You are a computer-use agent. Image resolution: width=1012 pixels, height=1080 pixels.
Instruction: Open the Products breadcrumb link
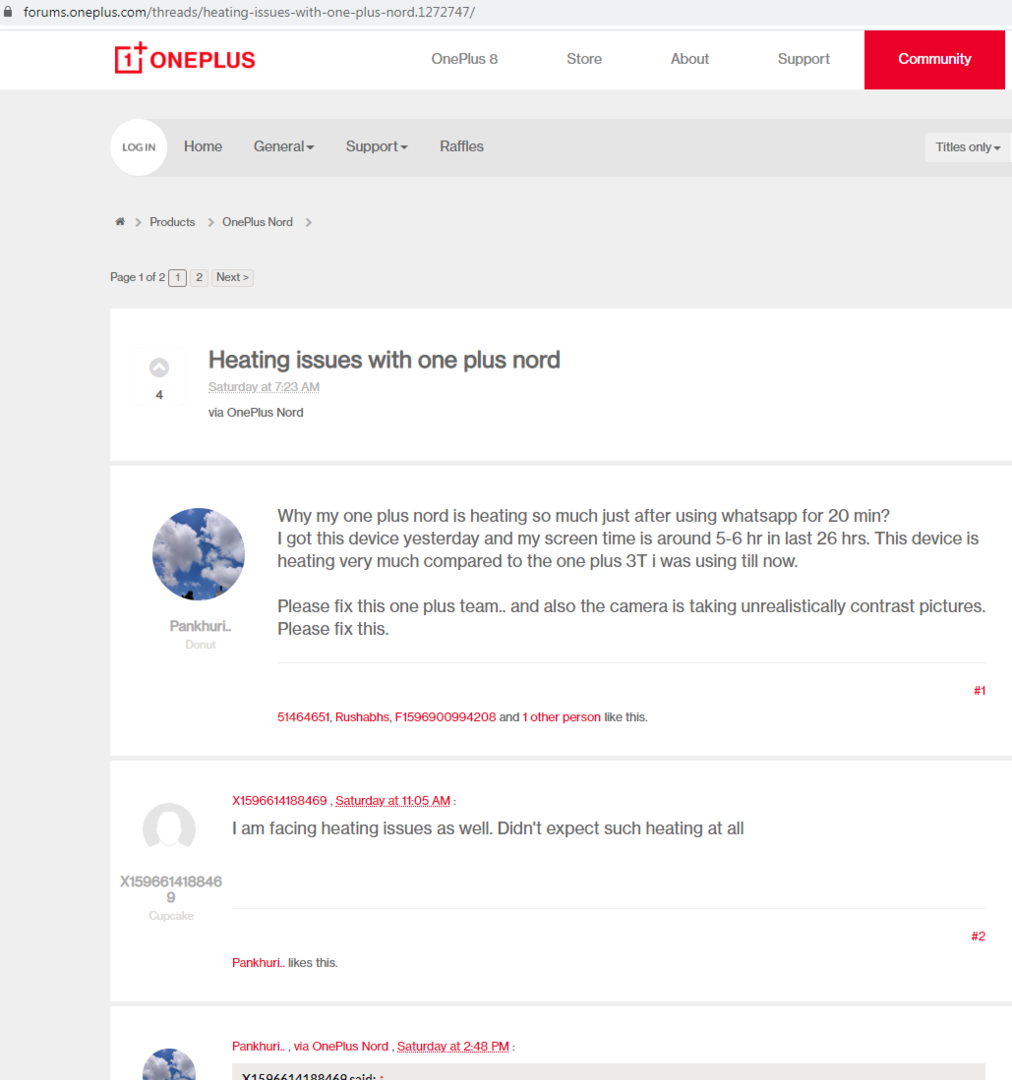172,222
